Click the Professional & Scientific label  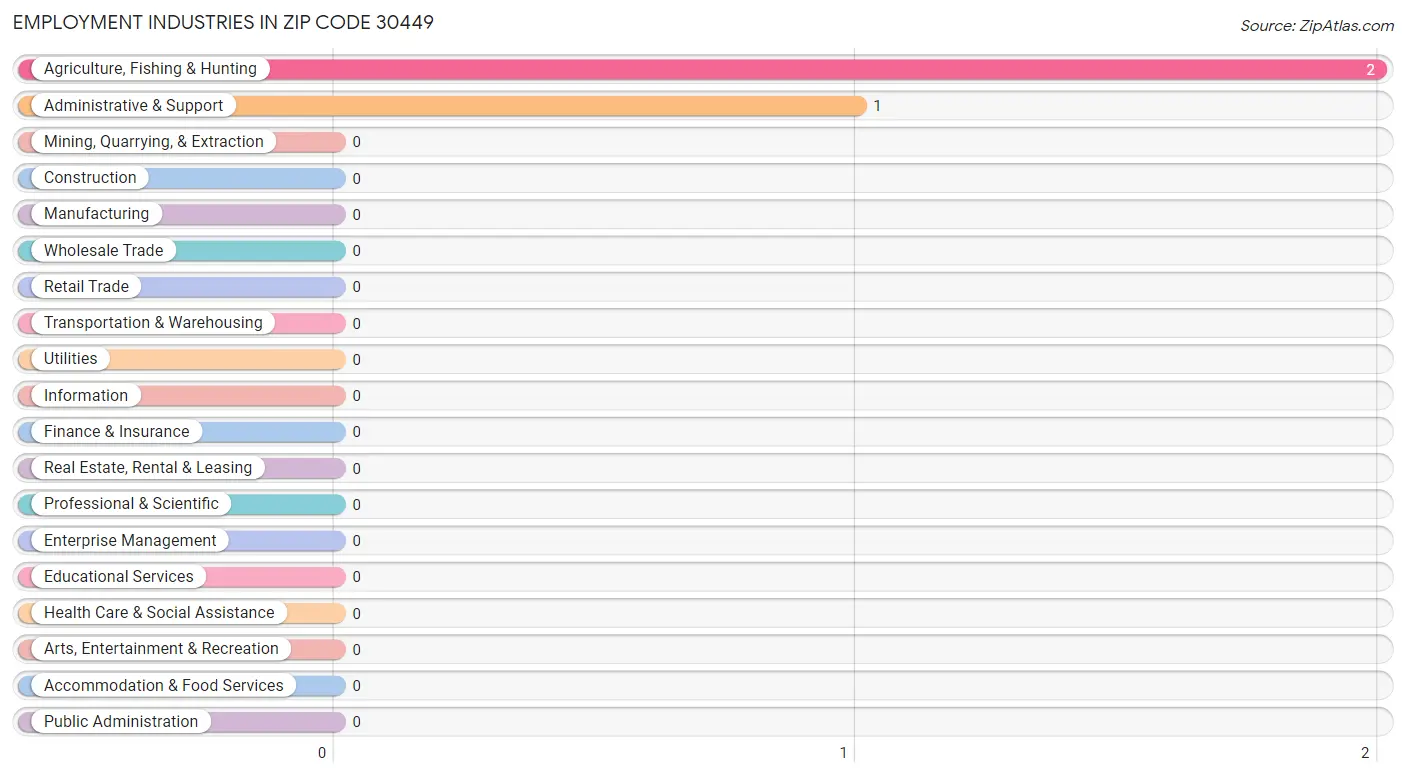[x=131, y=504]
